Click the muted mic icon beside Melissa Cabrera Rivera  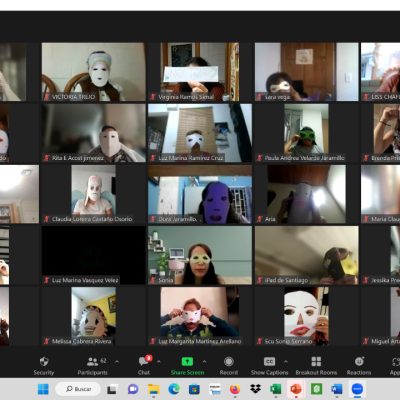pos(47,341)
